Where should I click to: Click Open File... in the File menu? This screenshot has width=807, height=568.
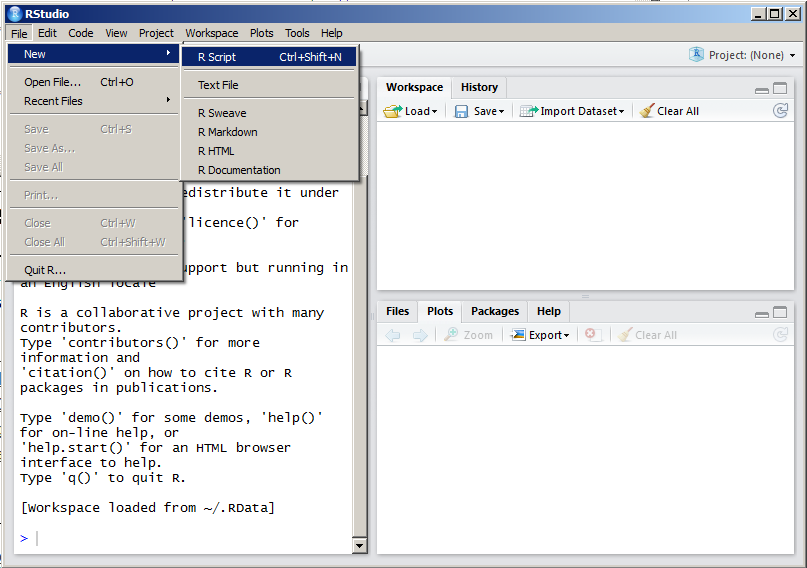click(x=52, y=82)
